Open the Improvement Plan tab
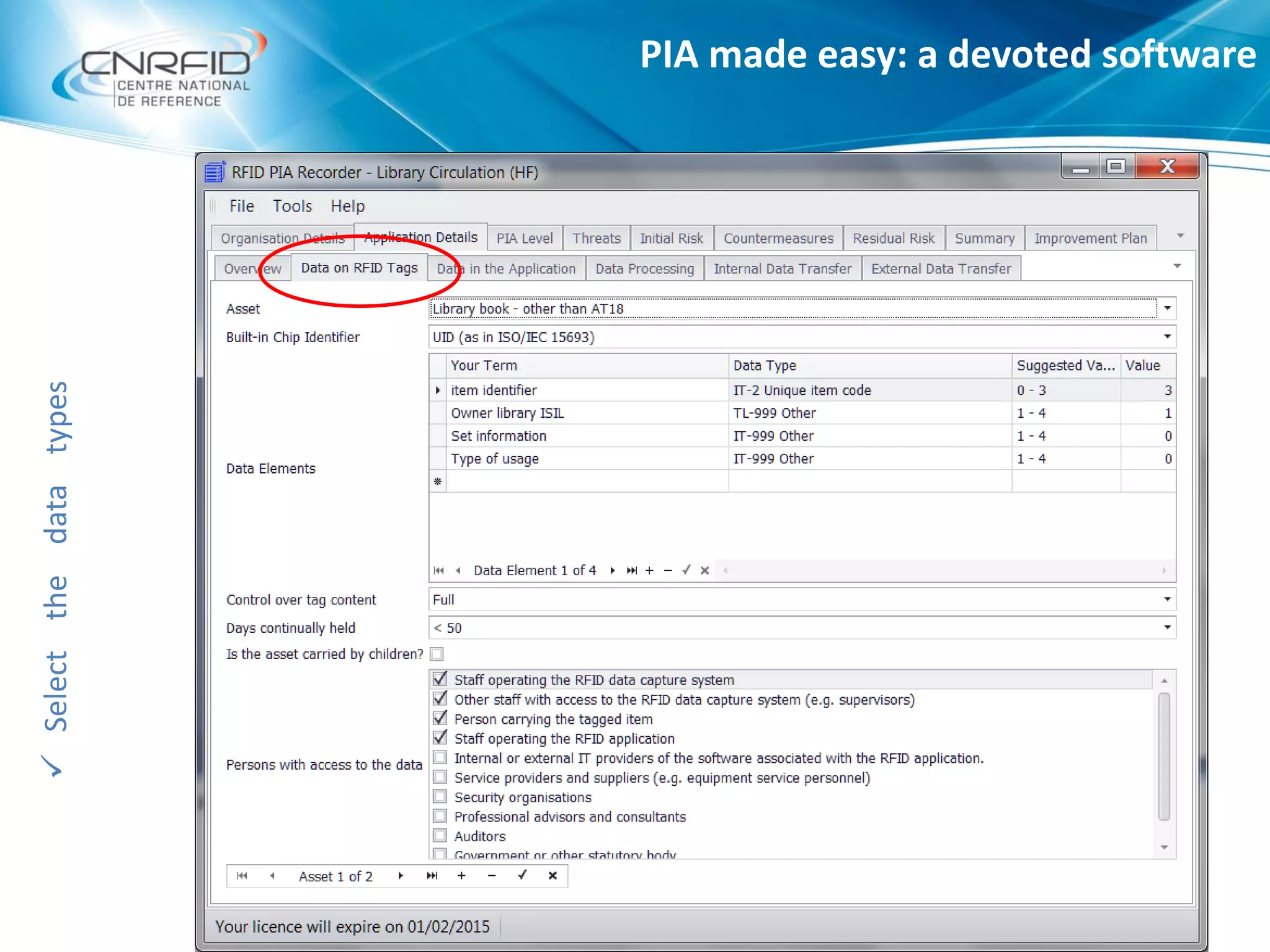Image resolution: width=1270 pixels, height=952 pixels. tap(1090, 239)
